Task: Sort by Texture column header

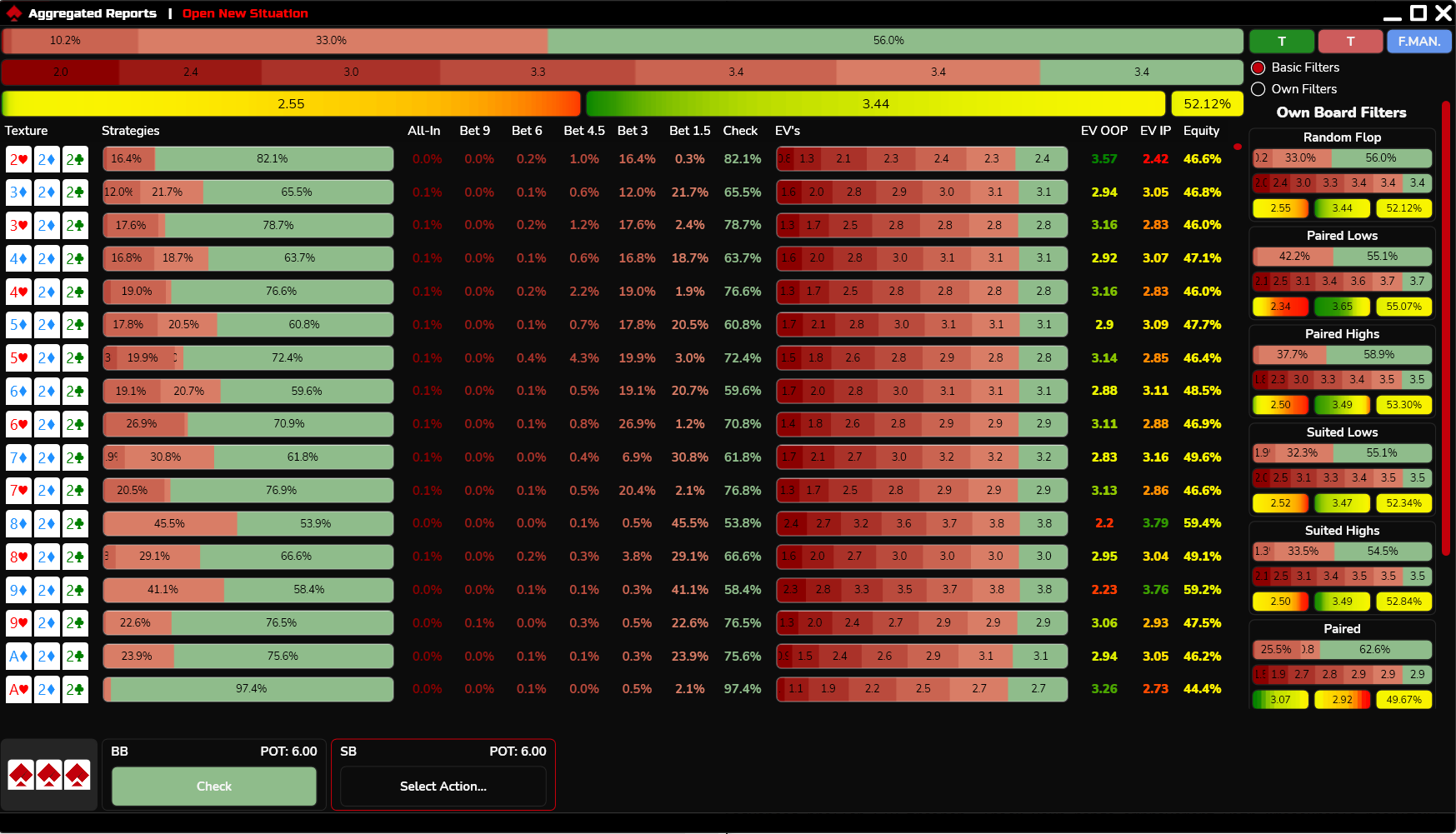Action: pyautogui.click(x=27, y=131)
